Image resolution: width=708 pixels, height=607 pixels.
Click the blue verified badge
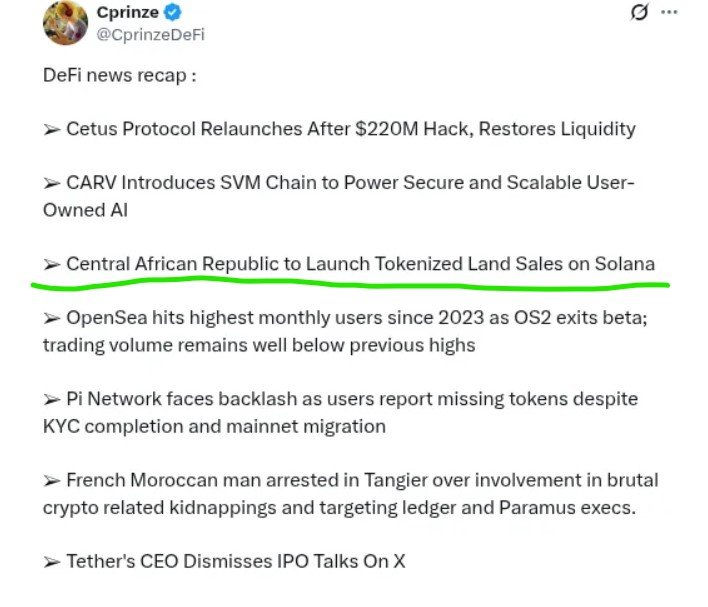[x=172, y=12]
